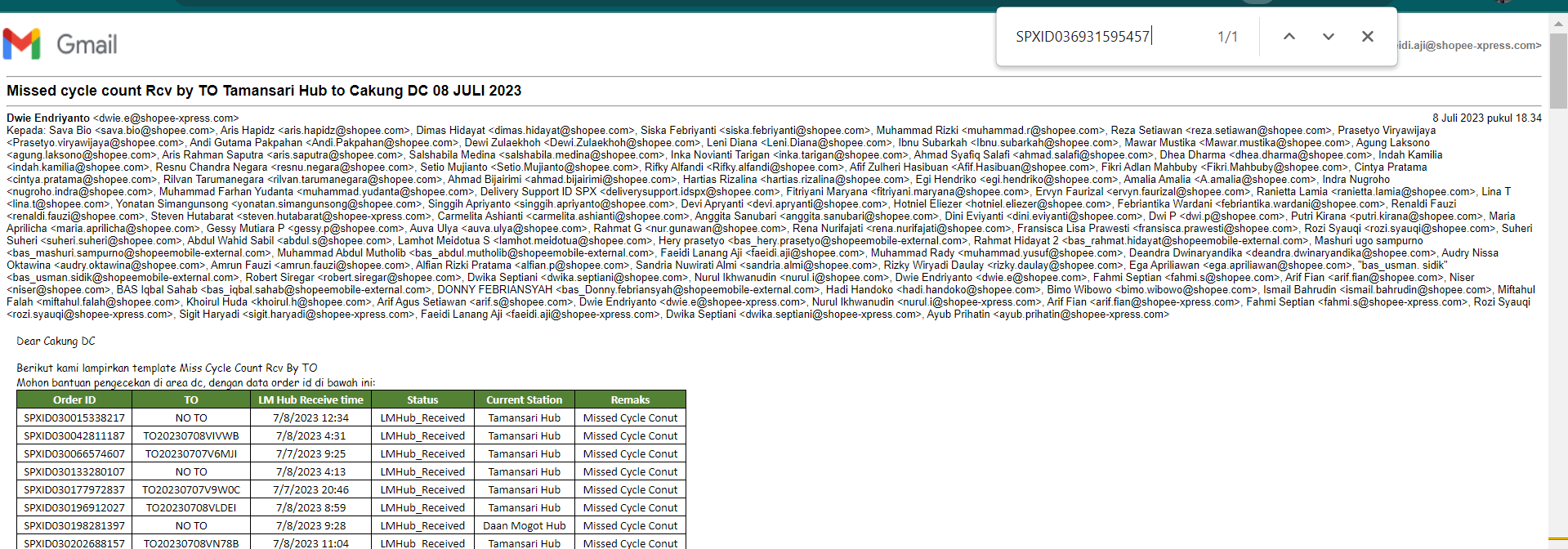The image size is (1568, 549).
Task: Select order ID SPXID030177972837
Action: 74,490
